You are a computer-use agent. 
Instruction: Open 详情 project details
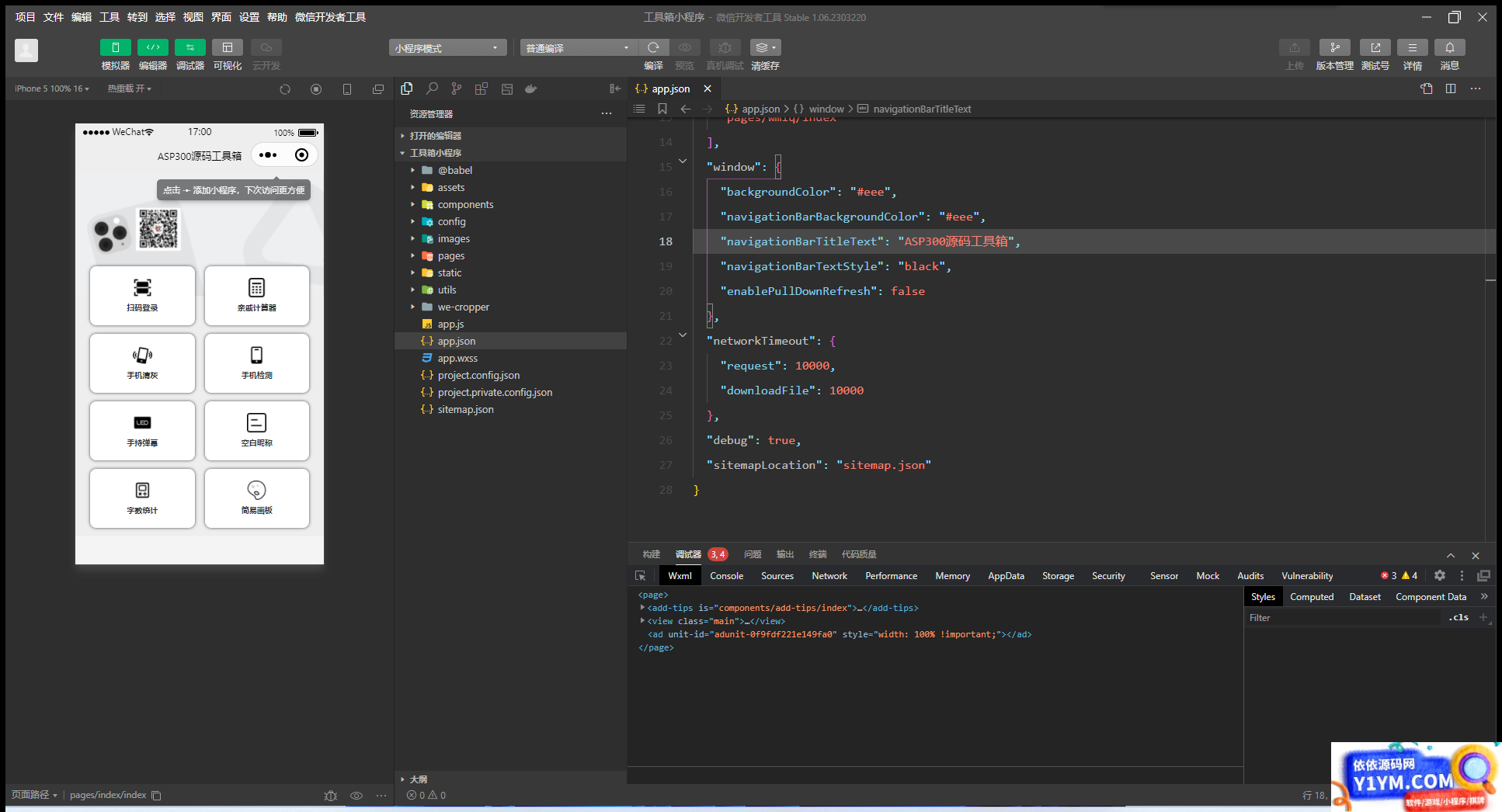click(1413, 47)
